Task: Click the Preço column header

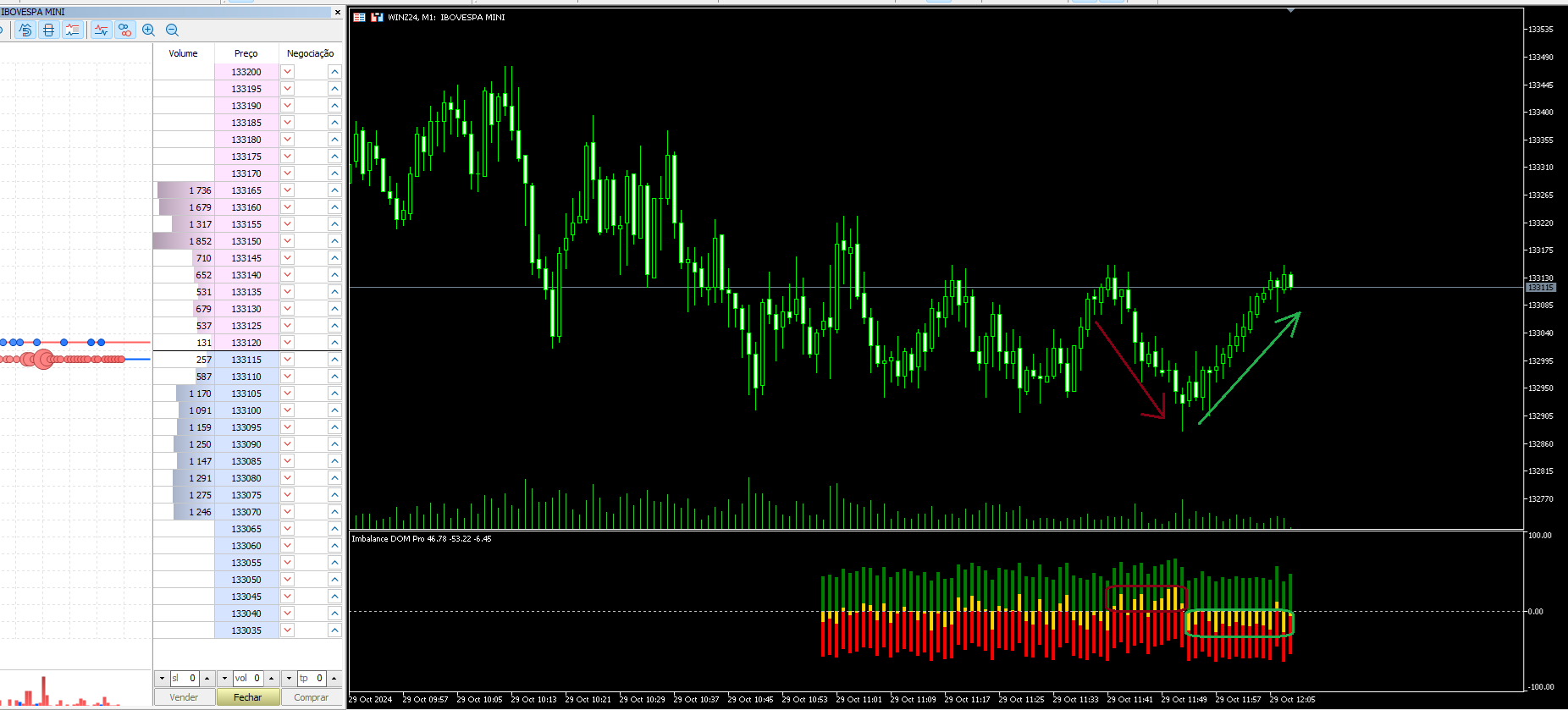Action: pos(246,53)
